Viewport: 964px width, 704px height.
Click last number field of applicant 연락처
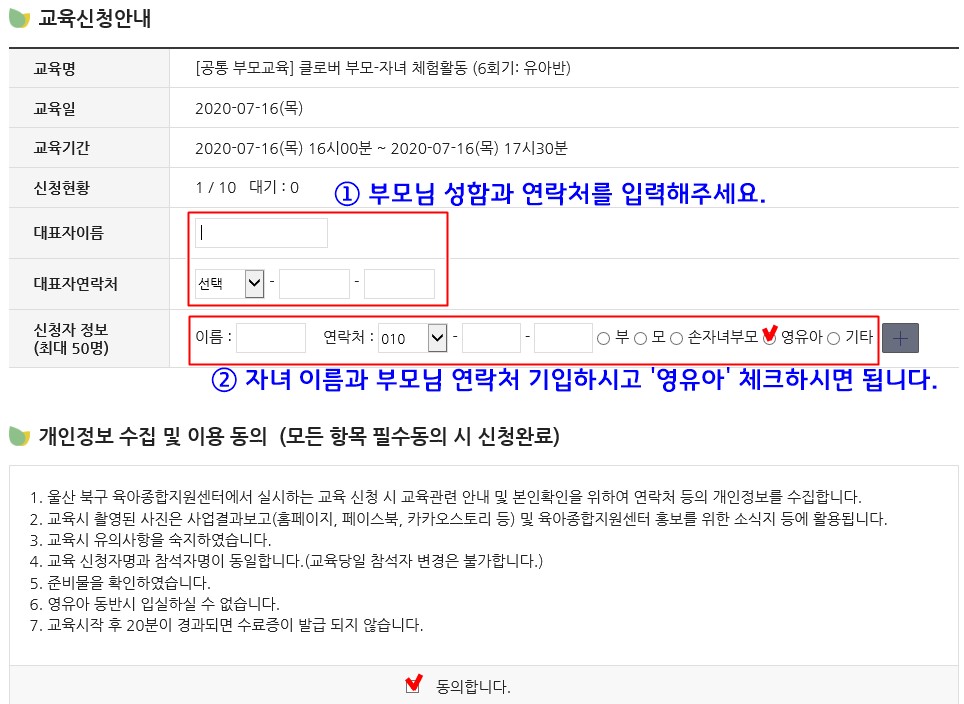tap(563, 338)
